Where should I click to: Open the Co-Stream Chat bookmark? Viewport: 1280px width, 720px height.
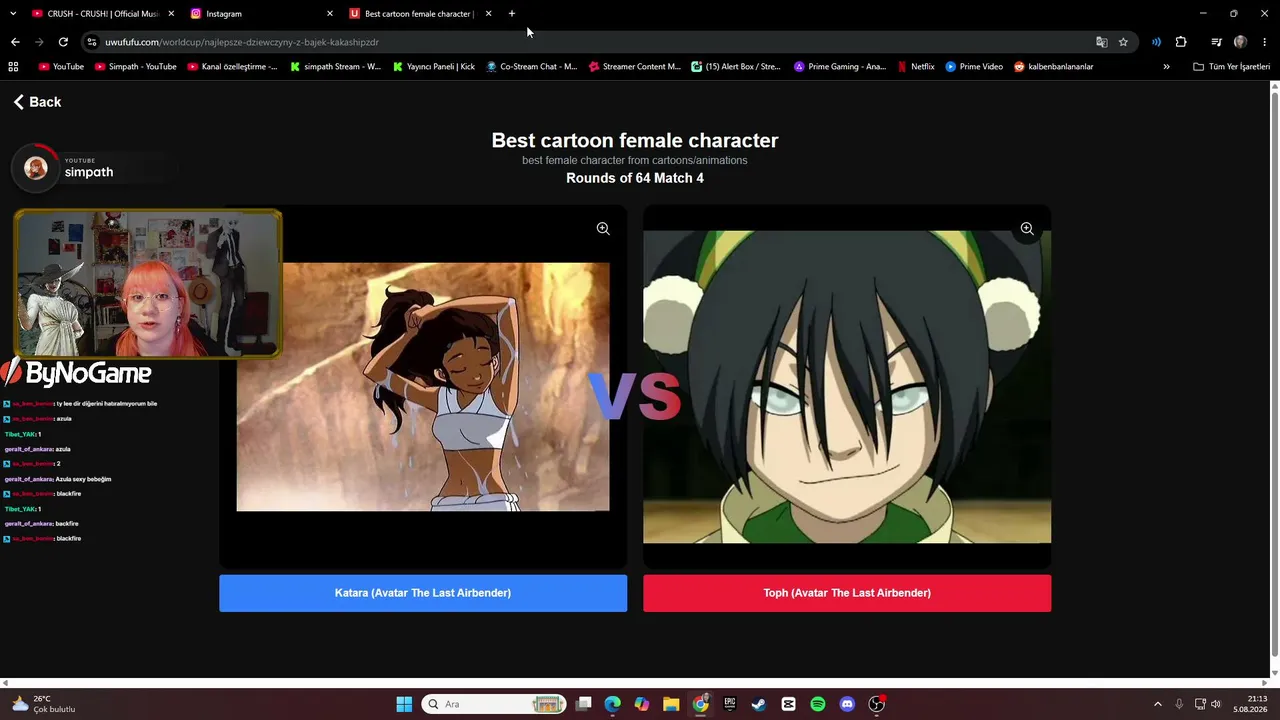tap(532, 67)
